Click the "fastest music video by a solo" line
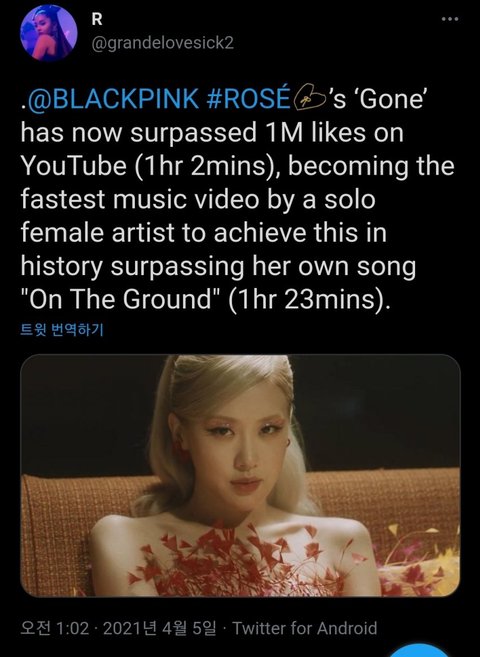Viewport: 480px width, 657px height. pyautogui.click(x=198, y=199)
